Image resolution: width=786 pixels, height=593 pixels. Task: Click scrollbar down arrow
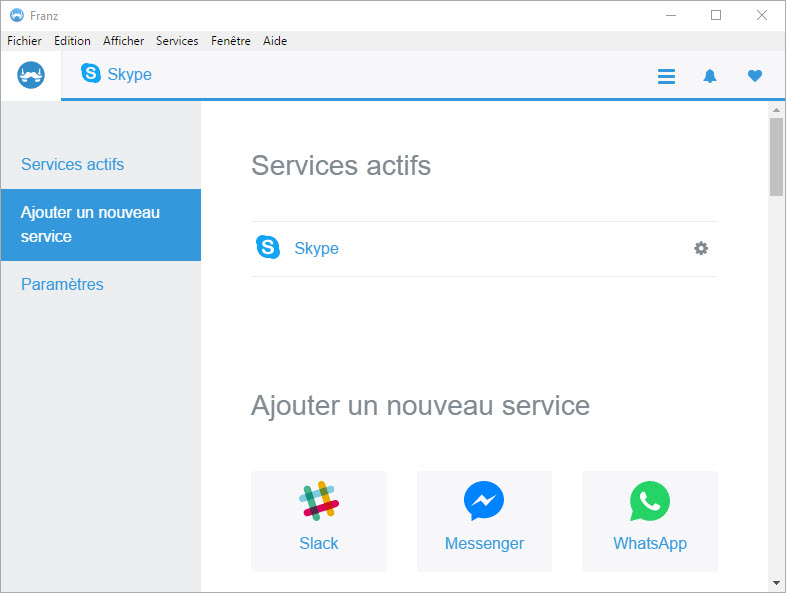(x=776, y=583)
